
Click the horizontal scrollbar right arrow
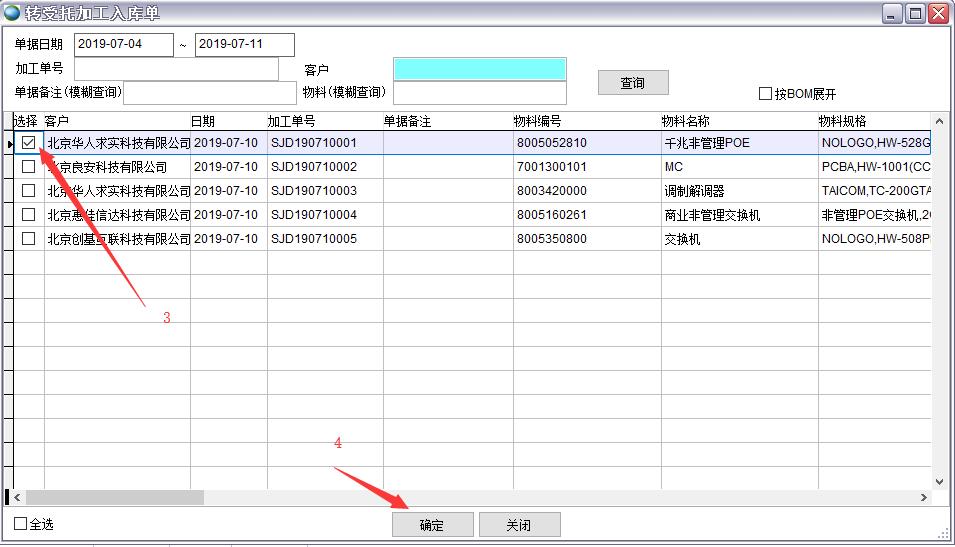point(923,497)
